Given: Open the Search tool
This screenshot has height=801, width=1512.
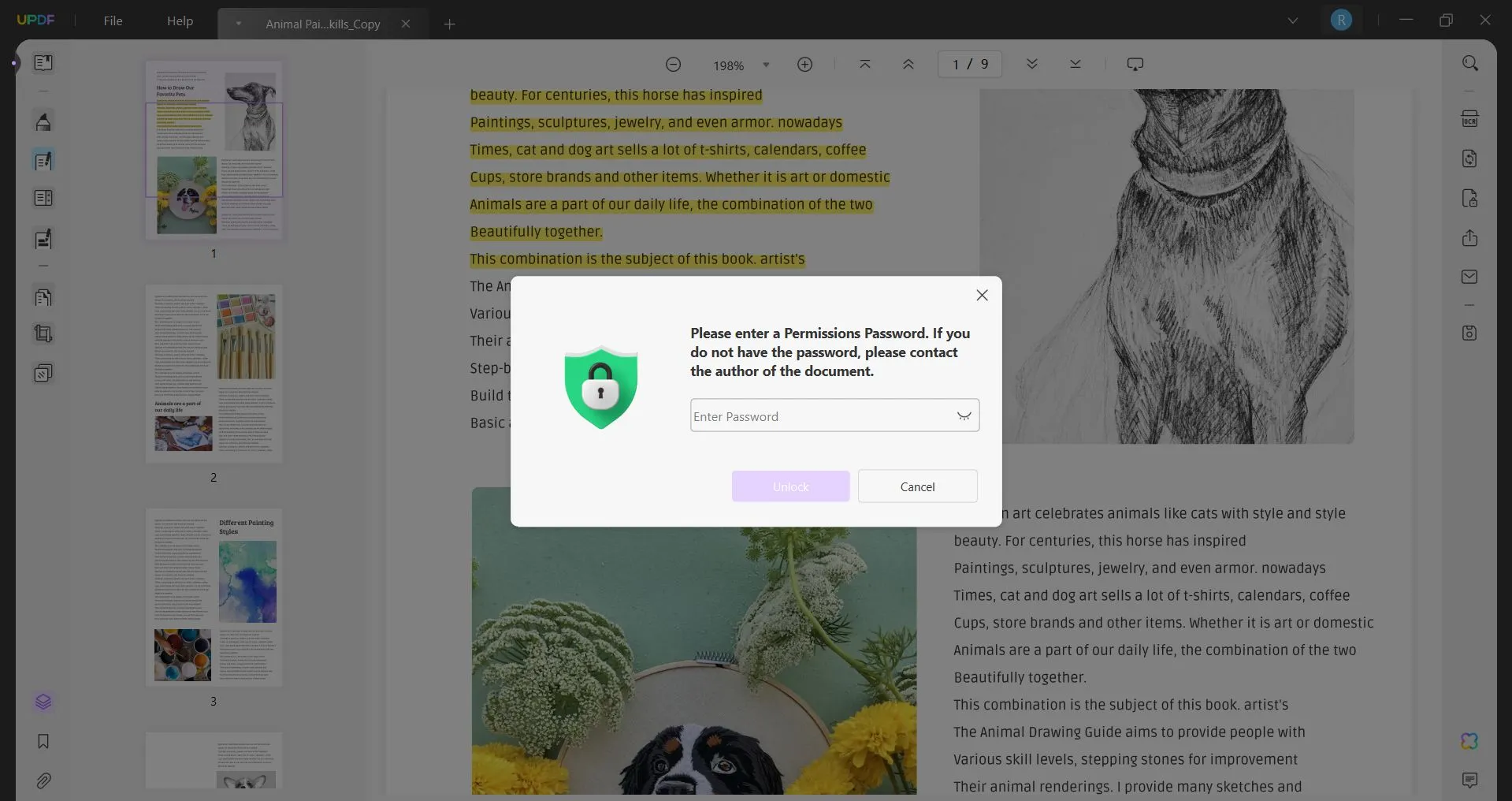Looking at the screenshot, I should tap(1469, 63).
